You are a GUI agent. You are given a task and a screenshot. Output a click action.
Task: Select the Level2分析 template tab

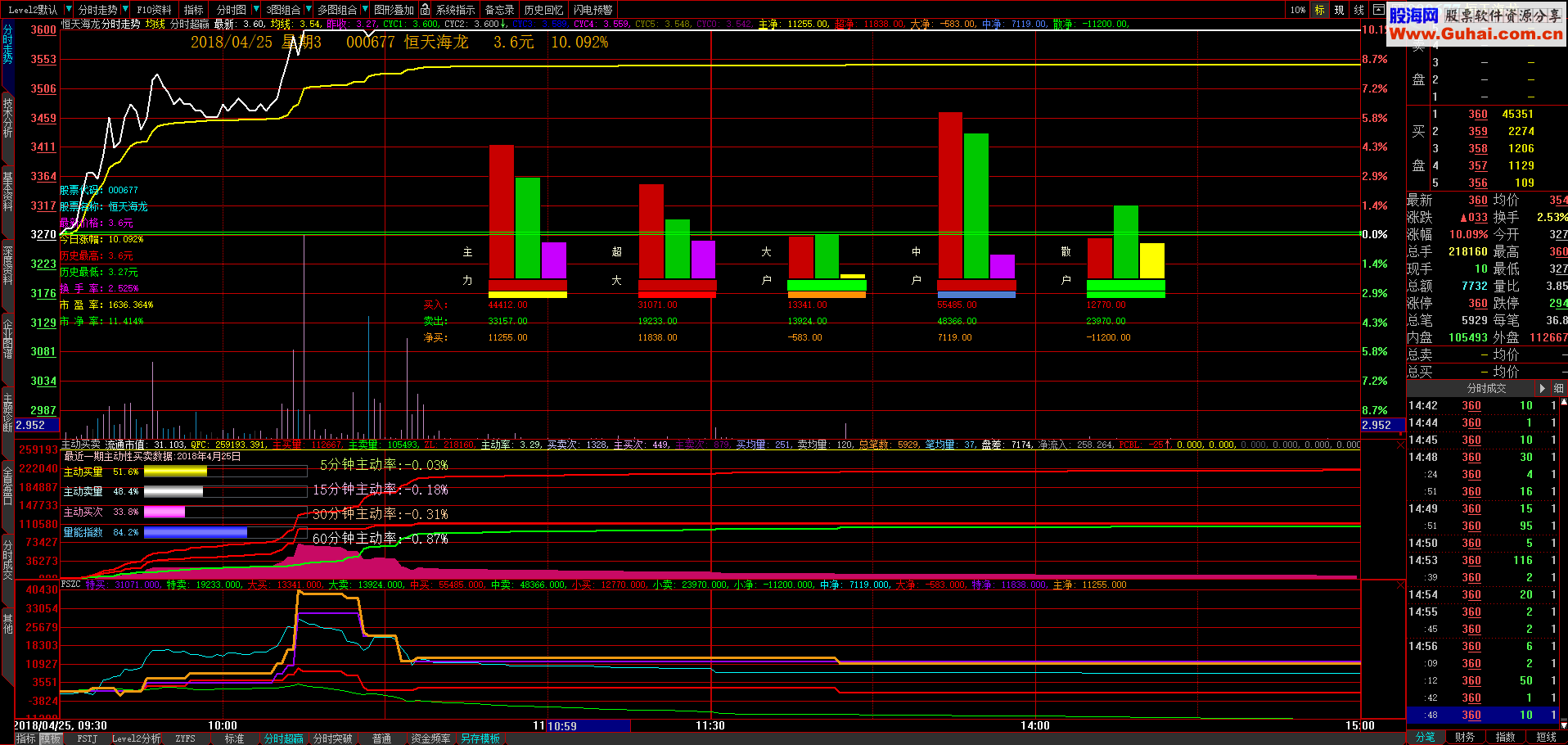(x=136, y=738)
